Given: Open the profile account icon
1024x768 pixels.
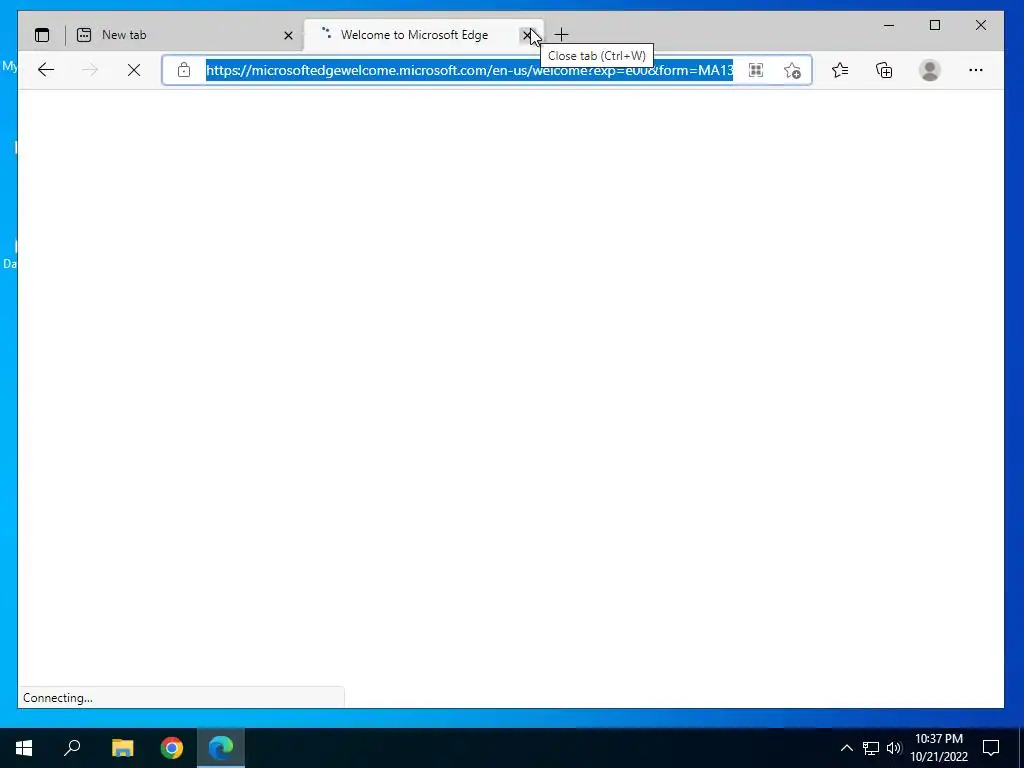Looking at the screenshot, I should [x=929, y=70].
